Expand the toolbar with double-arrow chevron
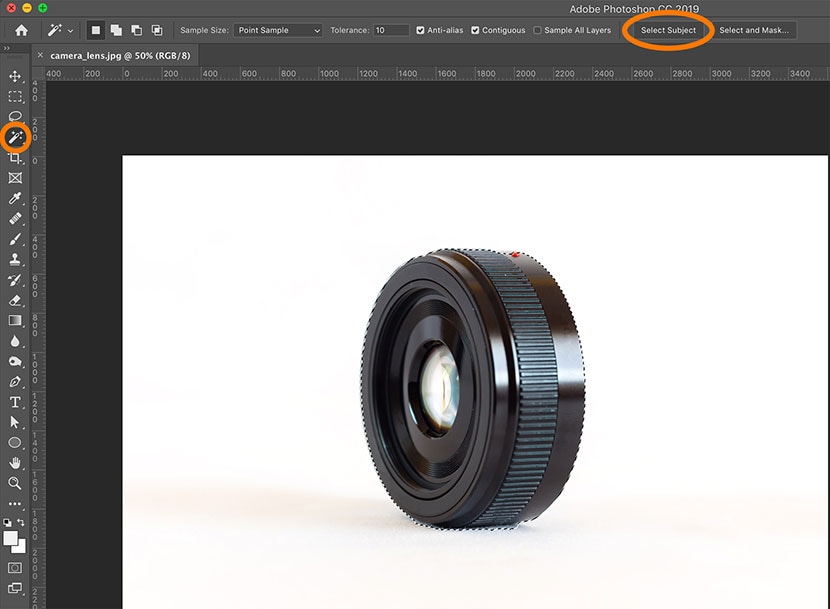 click(x=7, y=47)
